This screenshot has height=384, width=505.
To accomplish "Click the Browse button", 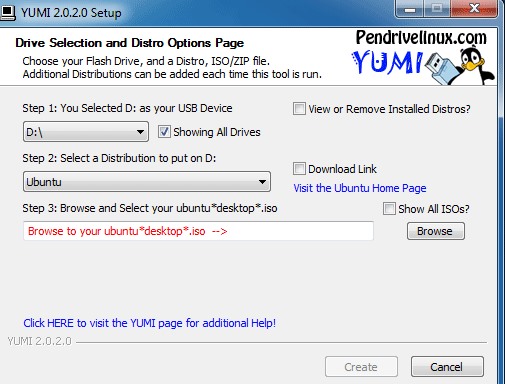I will tap(436, 231).
